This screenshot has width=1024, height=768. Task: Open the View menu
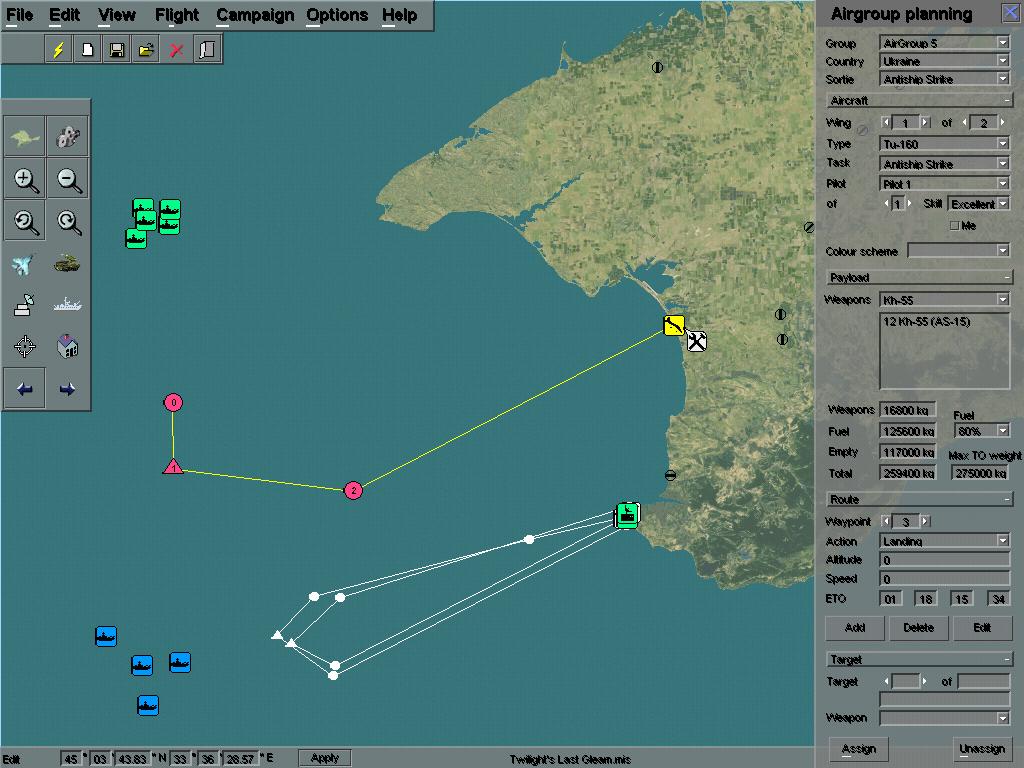[x=117, y=15]
